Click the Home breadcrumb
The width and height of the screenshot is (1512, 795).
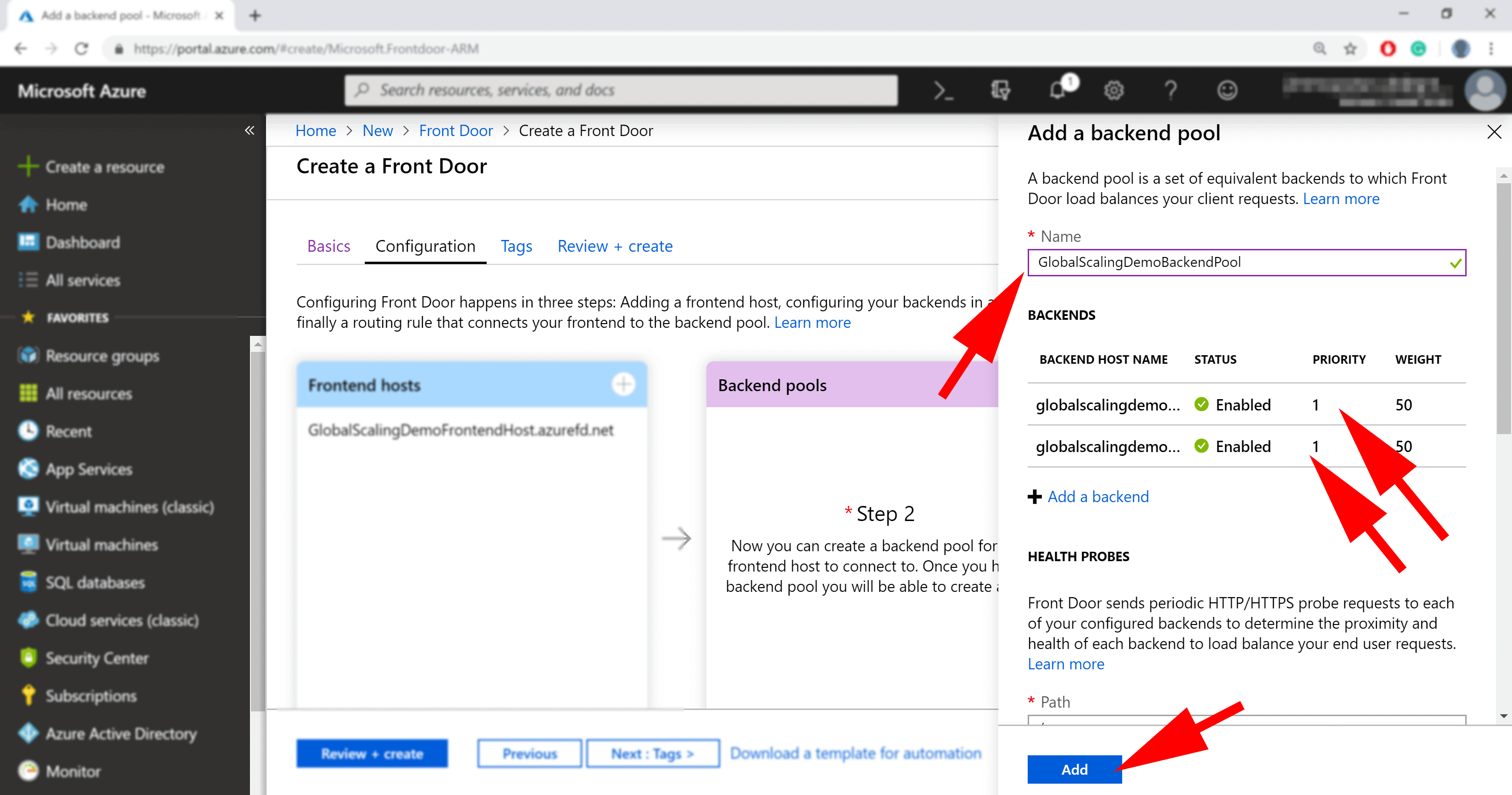click(315, 130)
